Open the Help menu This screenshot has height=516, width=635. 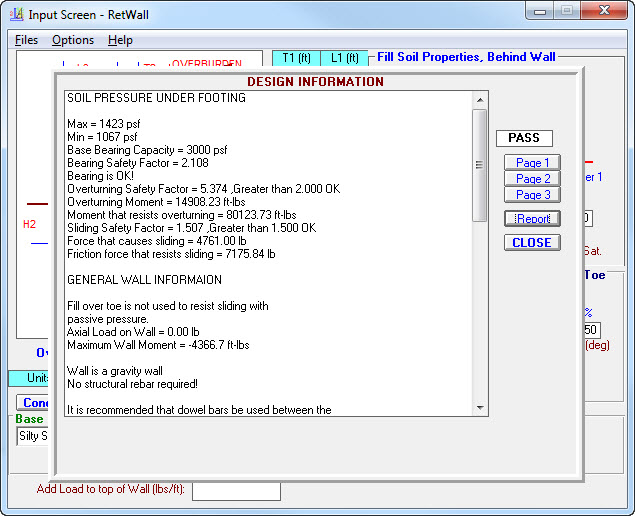click(x=120, y=40)
